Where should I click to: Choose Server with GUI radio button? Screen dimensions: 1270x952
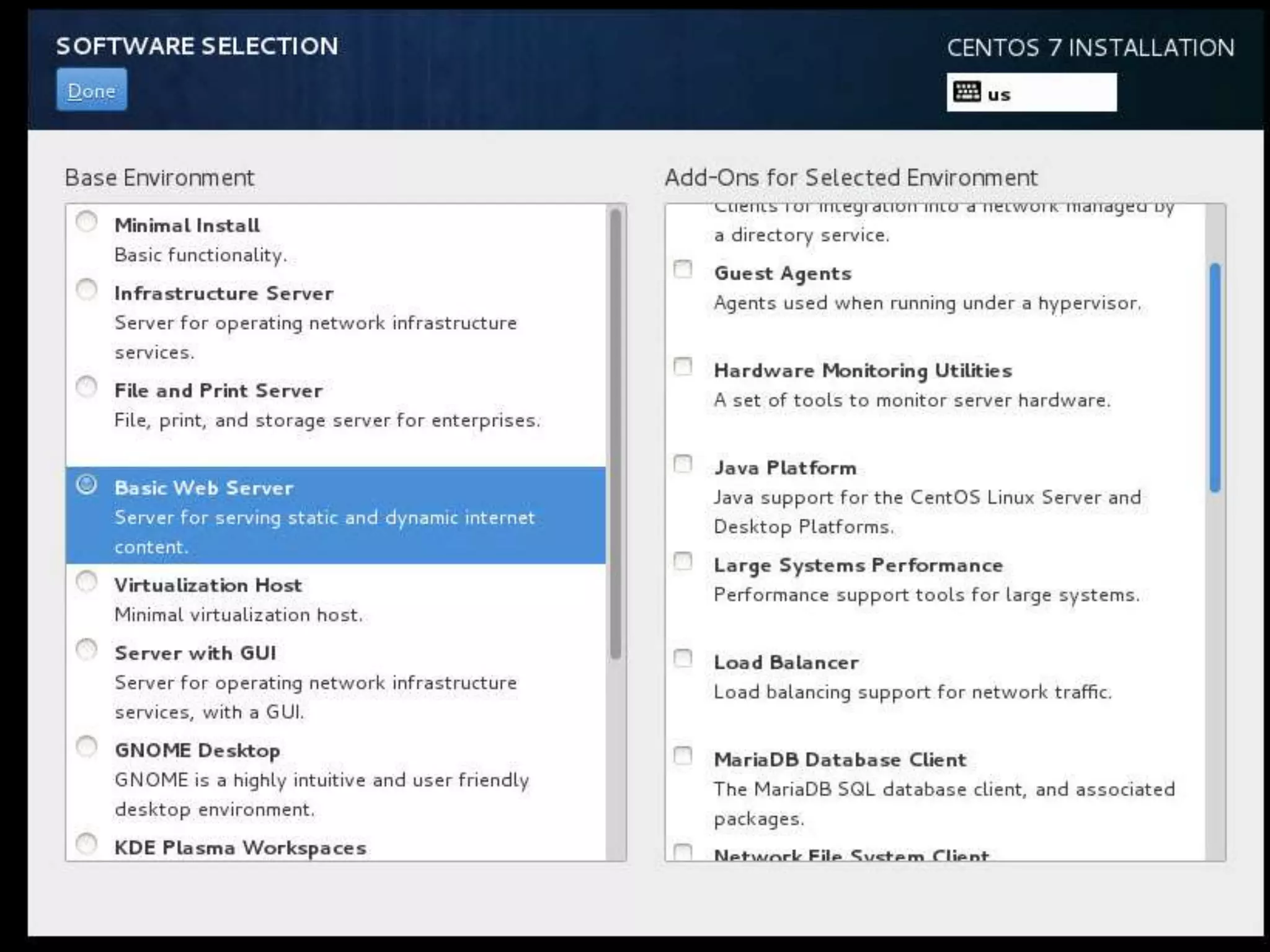[87, 650]
